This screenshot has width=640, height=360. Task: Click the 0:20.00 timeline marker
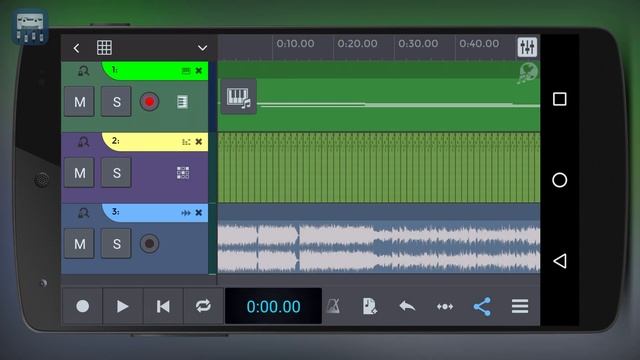(x=357, y=43)
